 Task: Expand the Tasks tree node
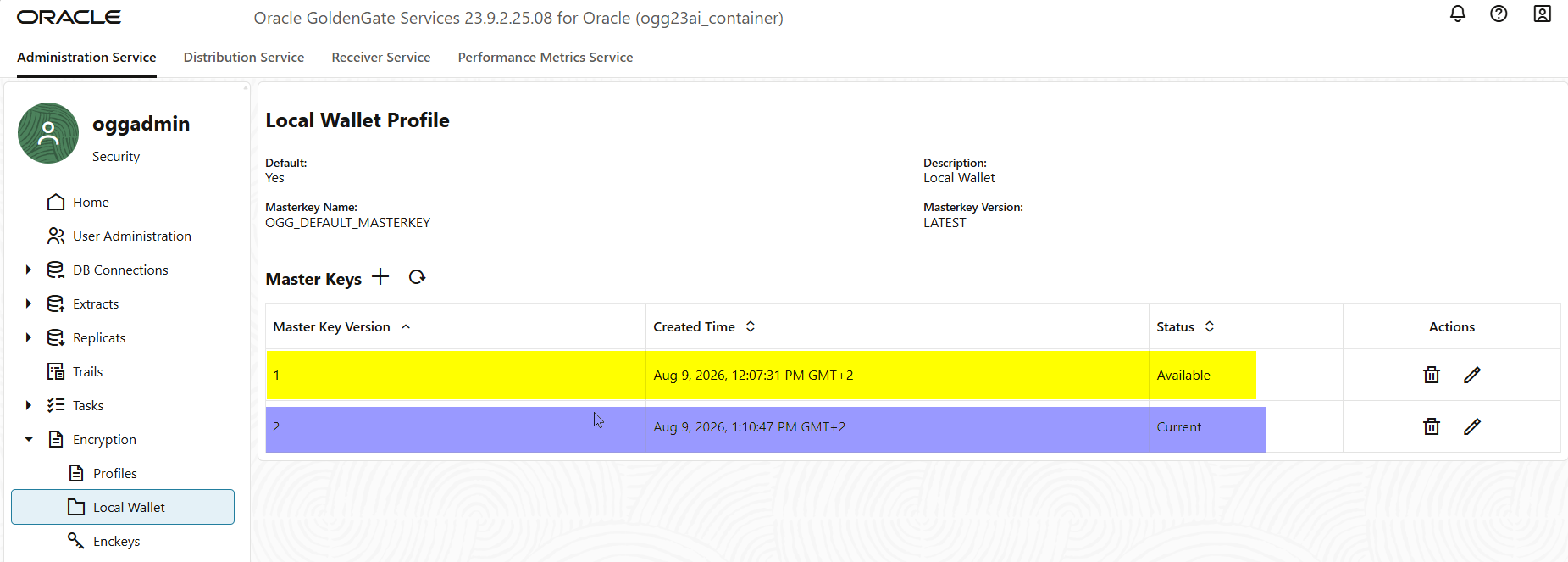point(29,405)
